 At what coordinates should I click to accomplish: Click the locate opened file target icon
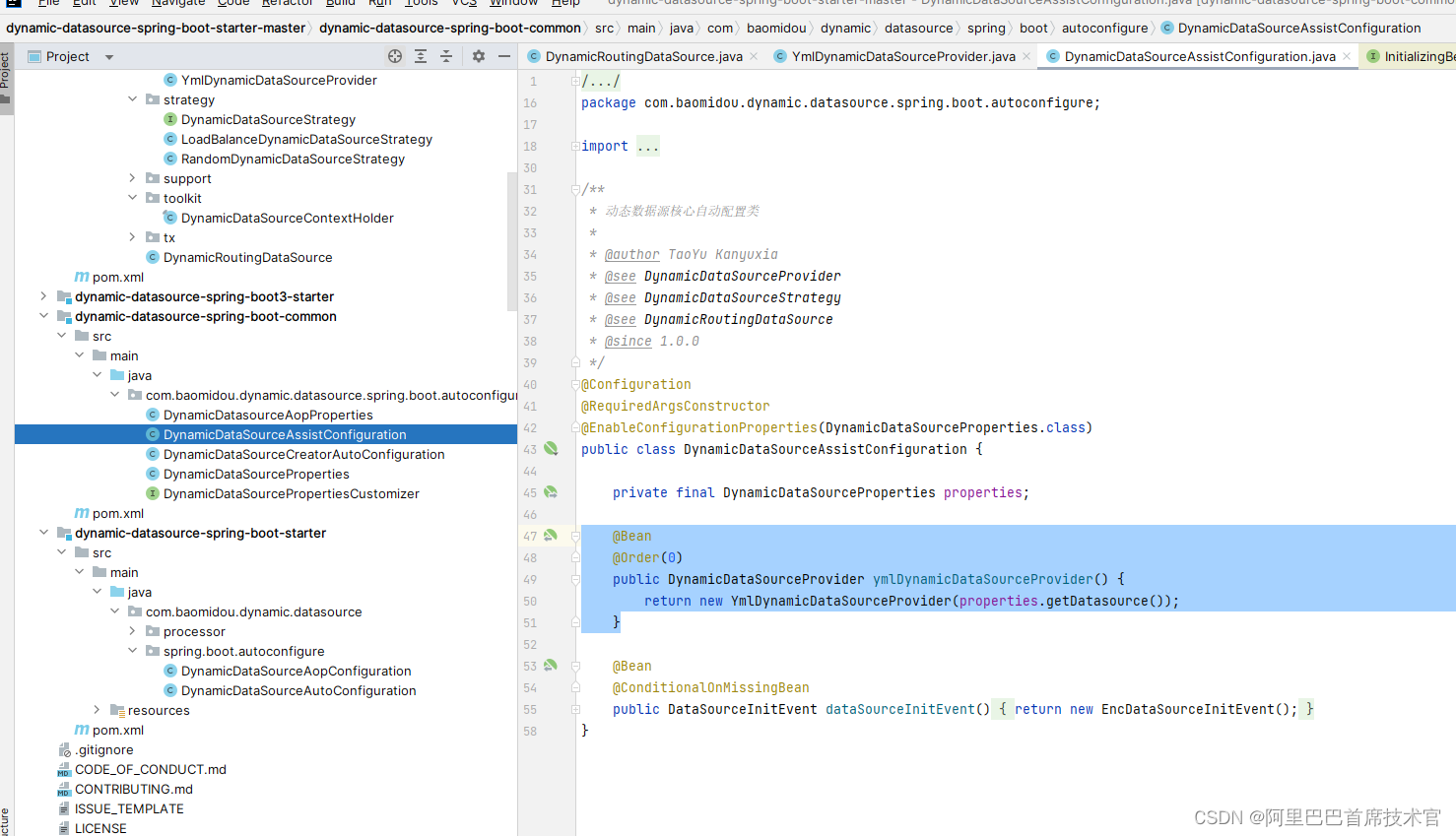(395, 56)
